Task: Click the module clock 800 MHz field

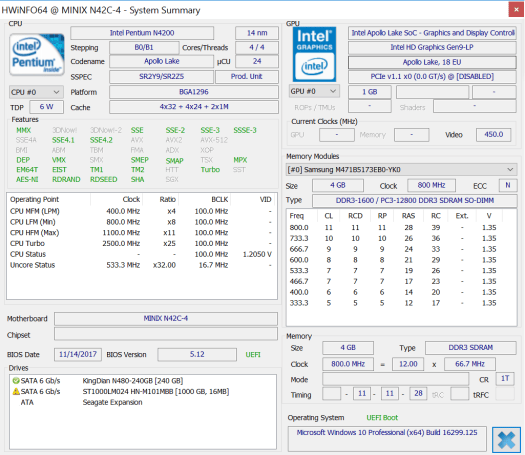Action: 431,185
